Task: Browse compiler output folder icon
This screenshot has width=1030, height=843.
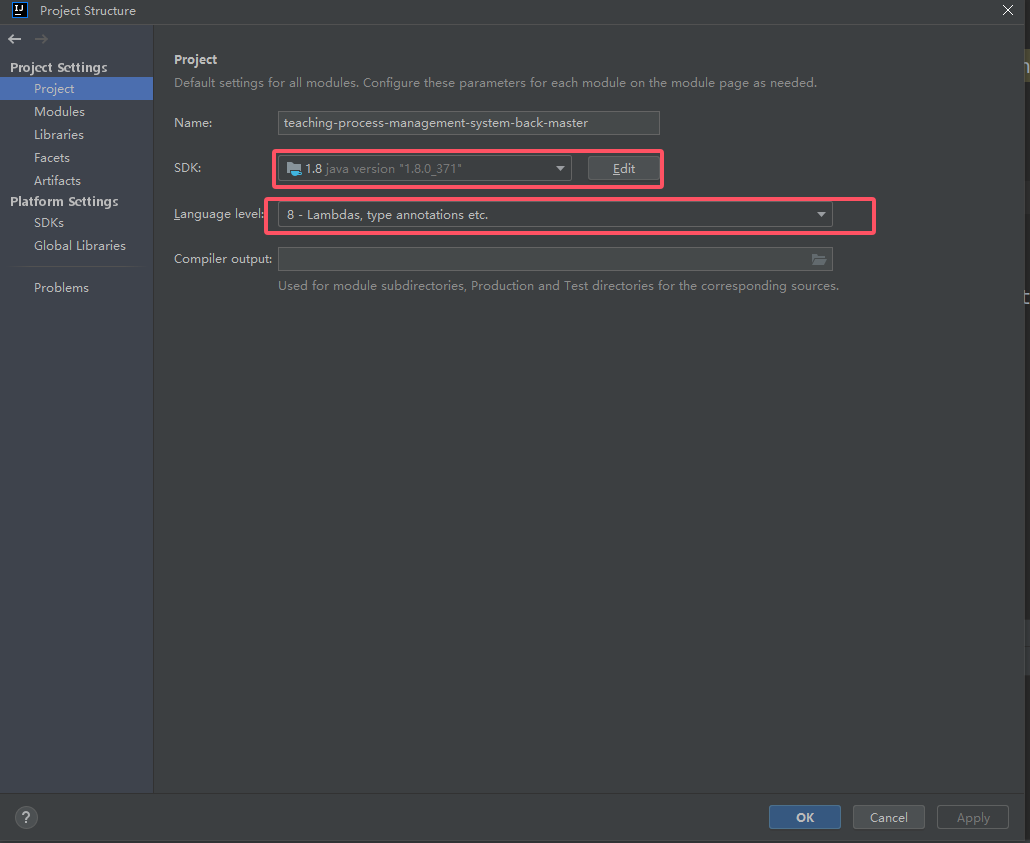Action: 818,260
